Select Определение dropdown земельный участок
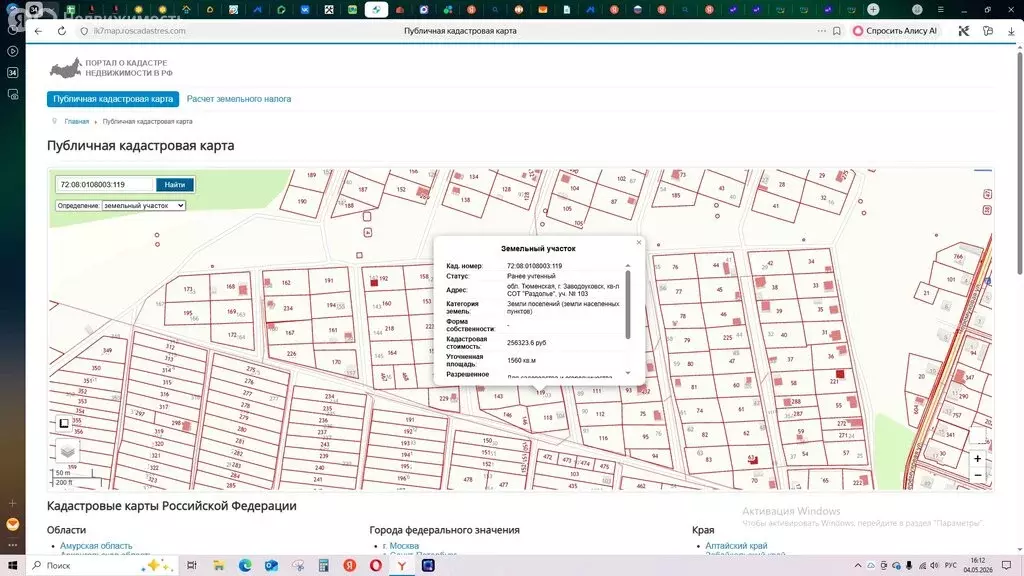 tap(144, 205)
